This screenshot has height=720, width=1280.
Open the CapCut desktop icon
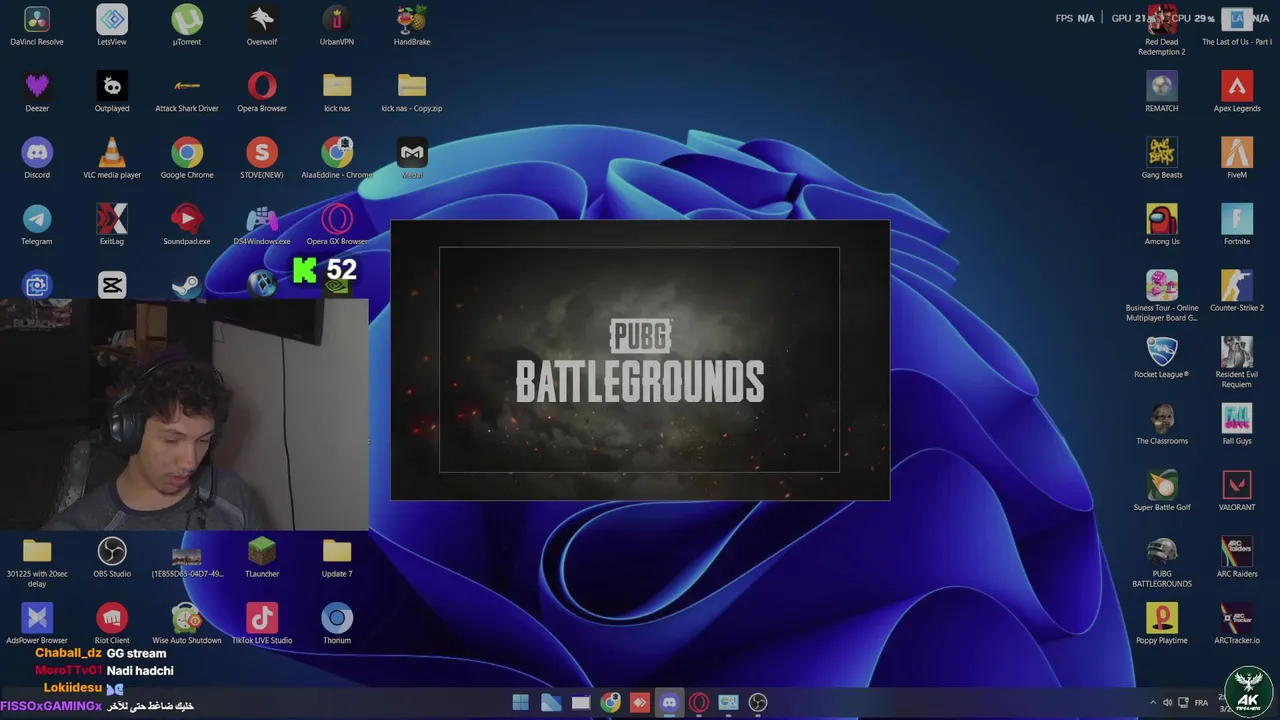112,285
